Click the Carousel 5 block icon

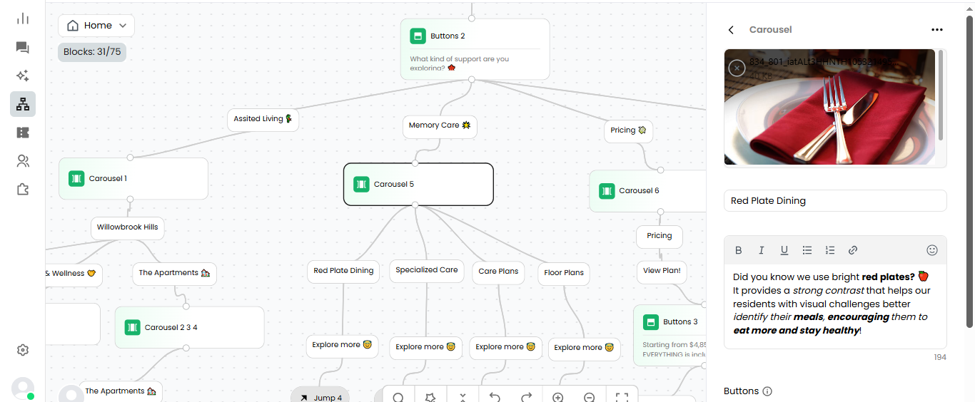(x=361, y=184)
